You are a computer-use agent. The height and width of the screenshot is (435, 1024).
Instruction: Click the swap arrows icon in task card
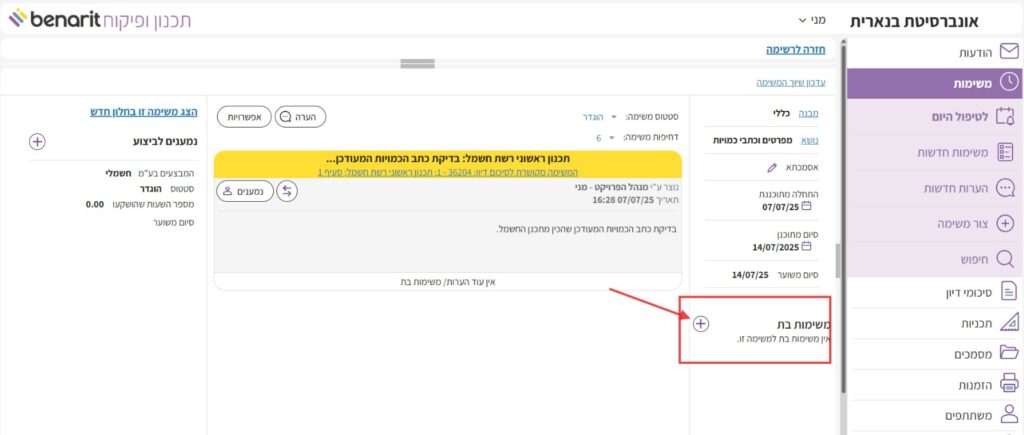point(287,191)
